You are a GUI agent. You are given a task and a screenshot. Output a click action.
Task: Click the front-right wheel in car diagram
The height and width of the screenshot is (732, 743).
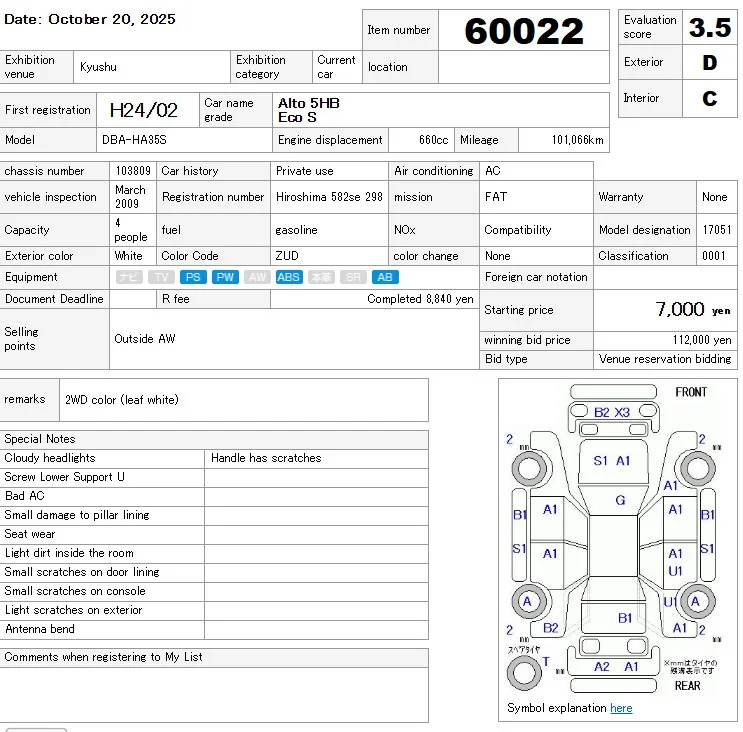698,469
